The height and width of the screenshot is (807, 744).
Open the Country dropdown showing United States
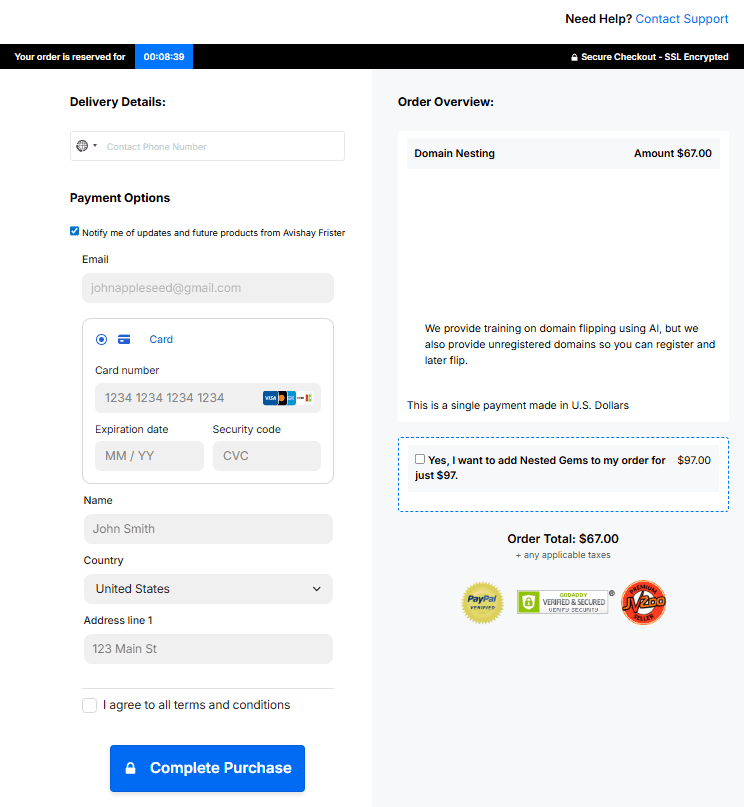(x=208, y=589)
